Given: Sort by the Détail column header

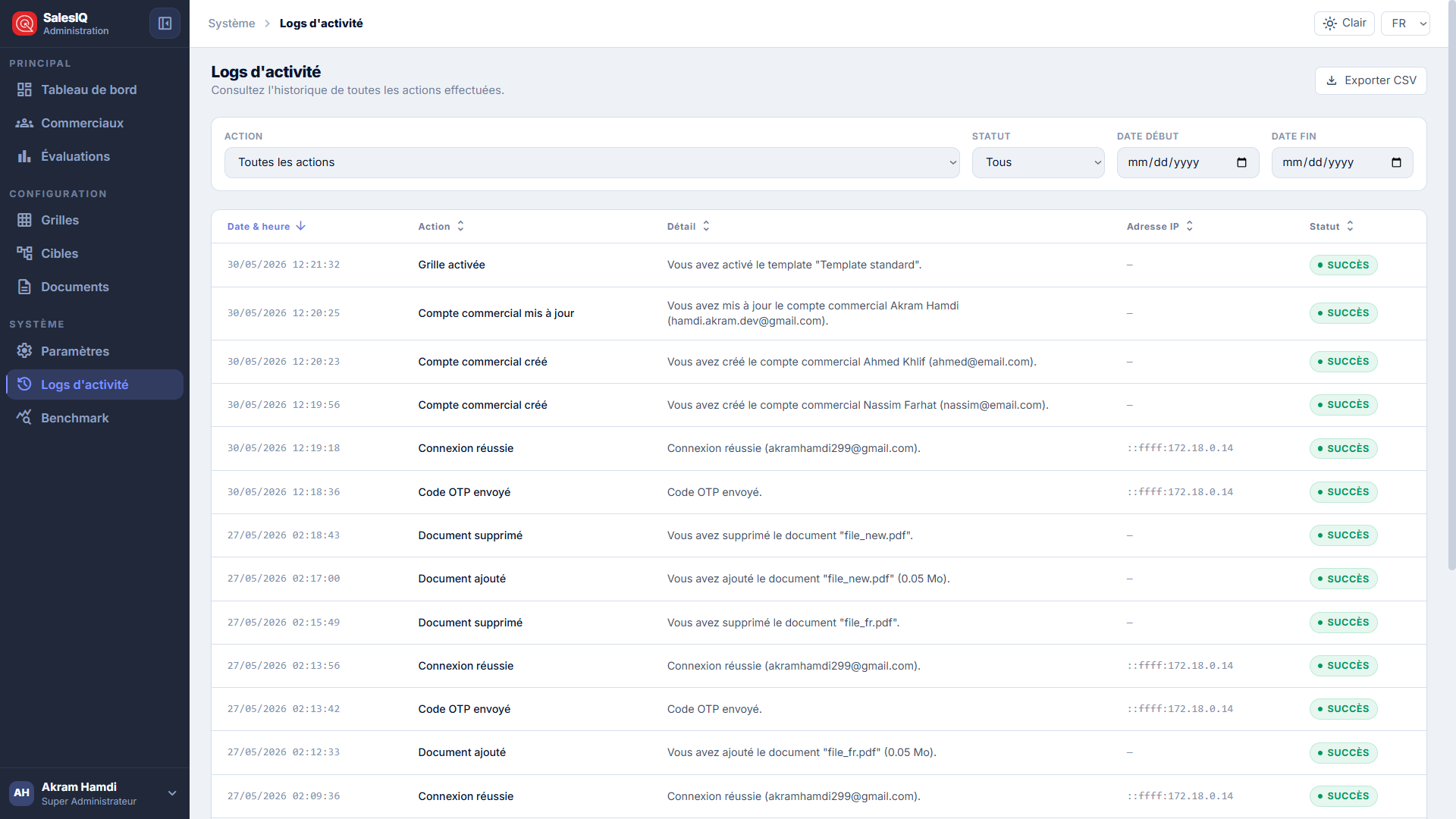Looking at the screenshot, I should coord(688,226).
